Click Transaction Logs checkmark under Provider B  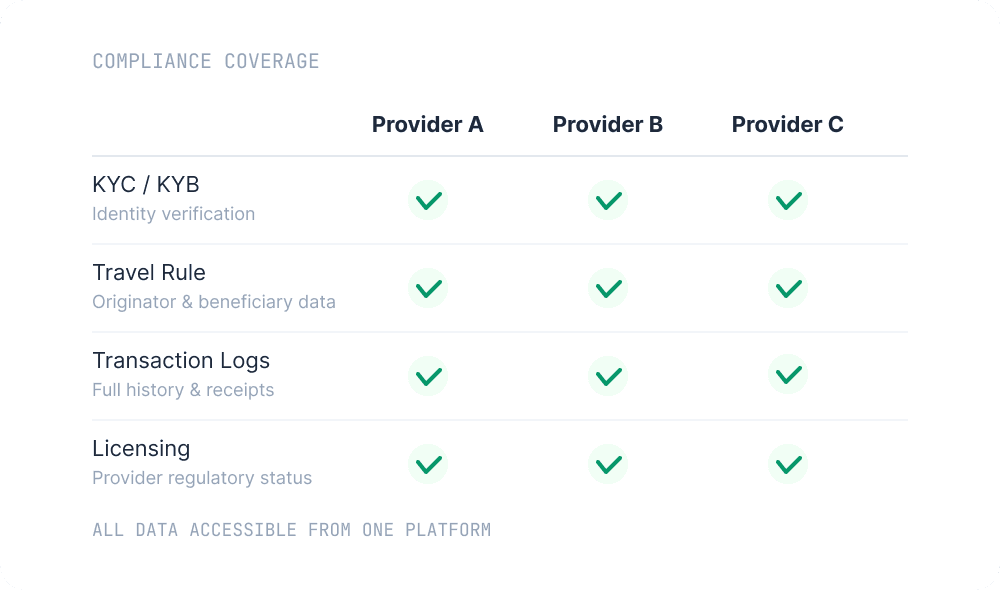[x=608, y=376]
